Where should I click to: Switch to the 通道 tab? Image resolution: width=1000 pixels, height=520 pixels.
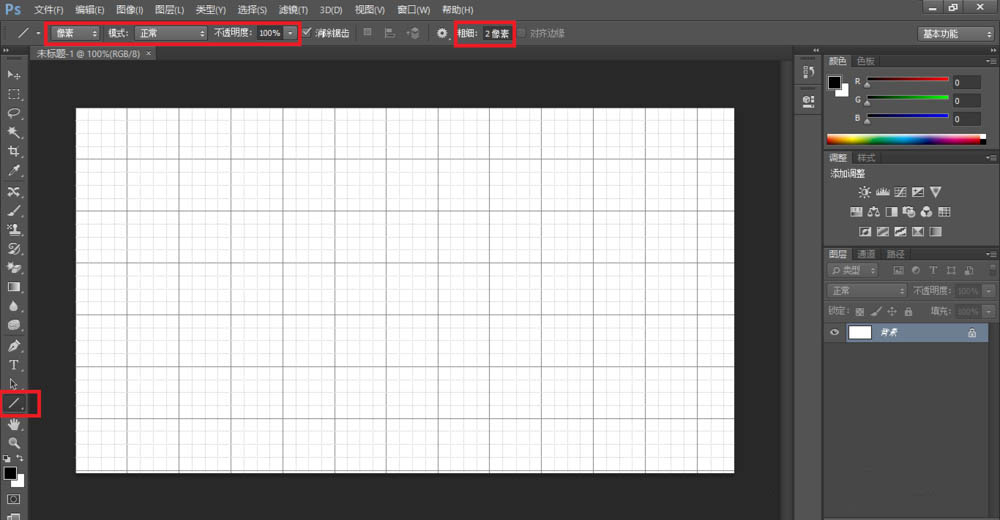(x=866, y=254)
